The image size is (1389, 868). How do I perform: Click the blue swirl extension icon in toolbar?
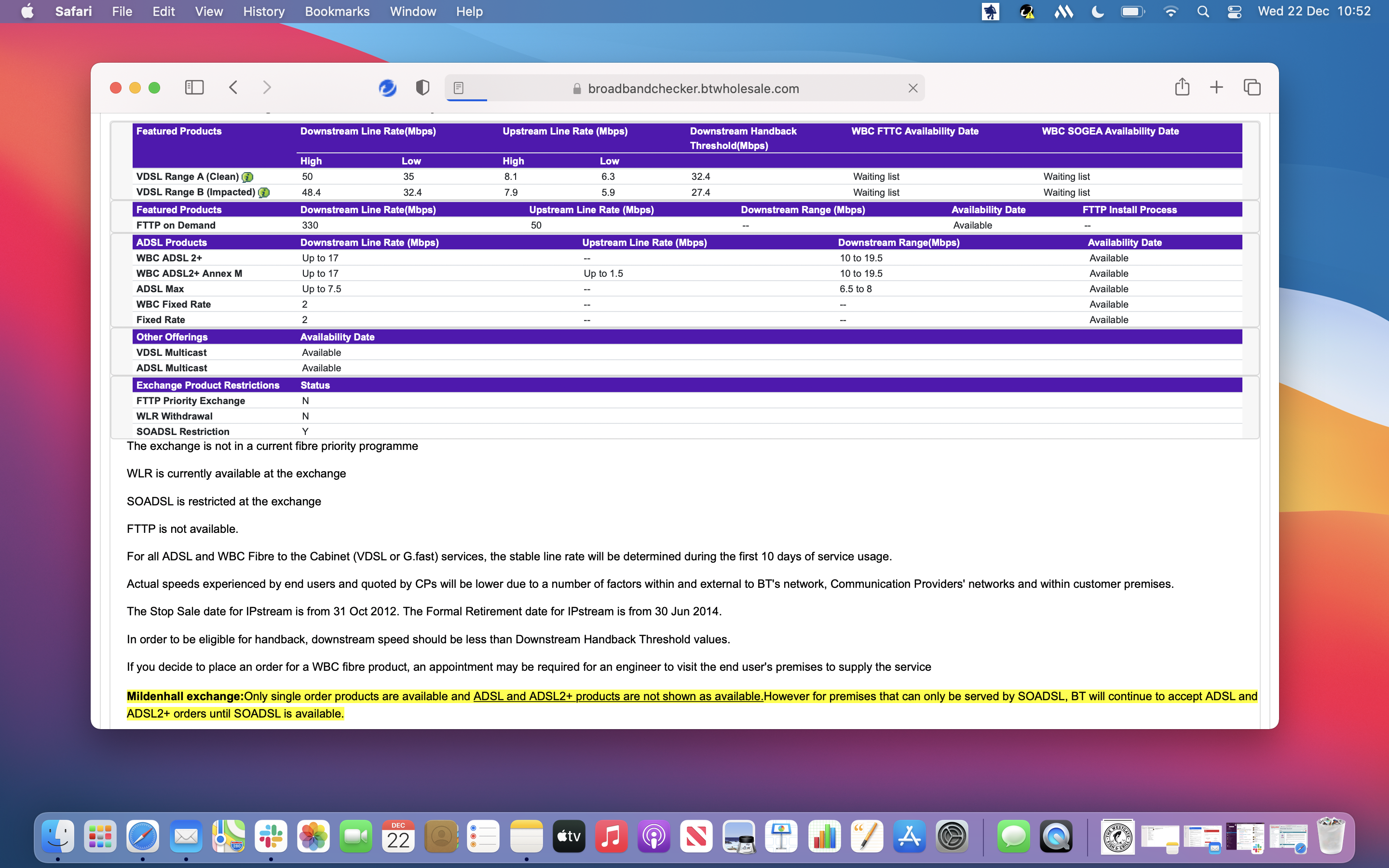click(387, 87)
